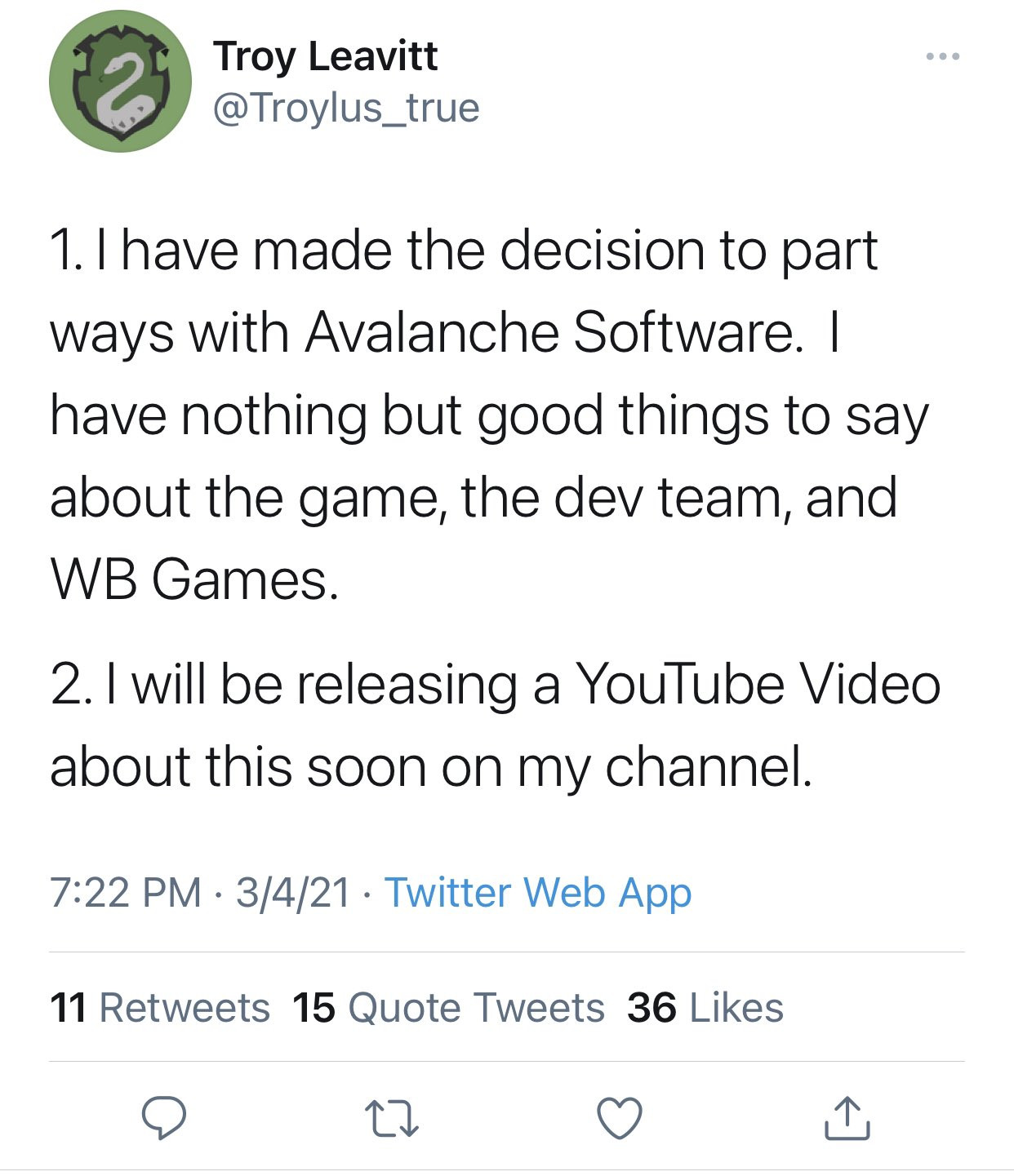View the 36 Likes list
The width and height of the screenshot is (1014, 1176).
[705, 1007]
